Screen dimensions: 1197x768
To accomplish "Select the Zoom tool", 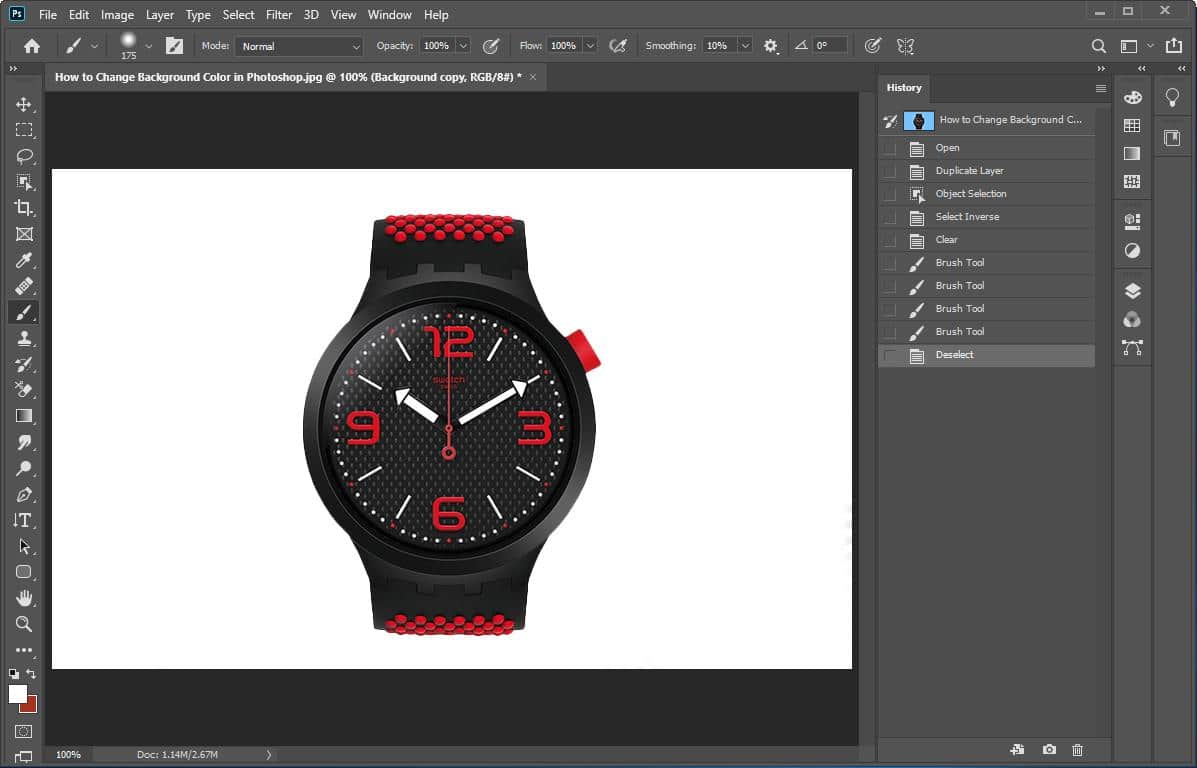I will pyautogui.click(x=24, y=624).
